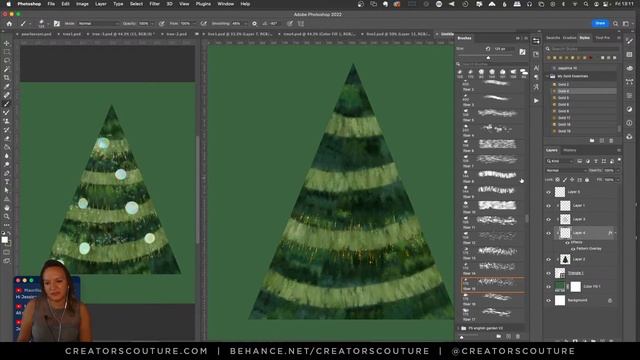Click the Share button

pyautogui.click(x=600, y=23)
